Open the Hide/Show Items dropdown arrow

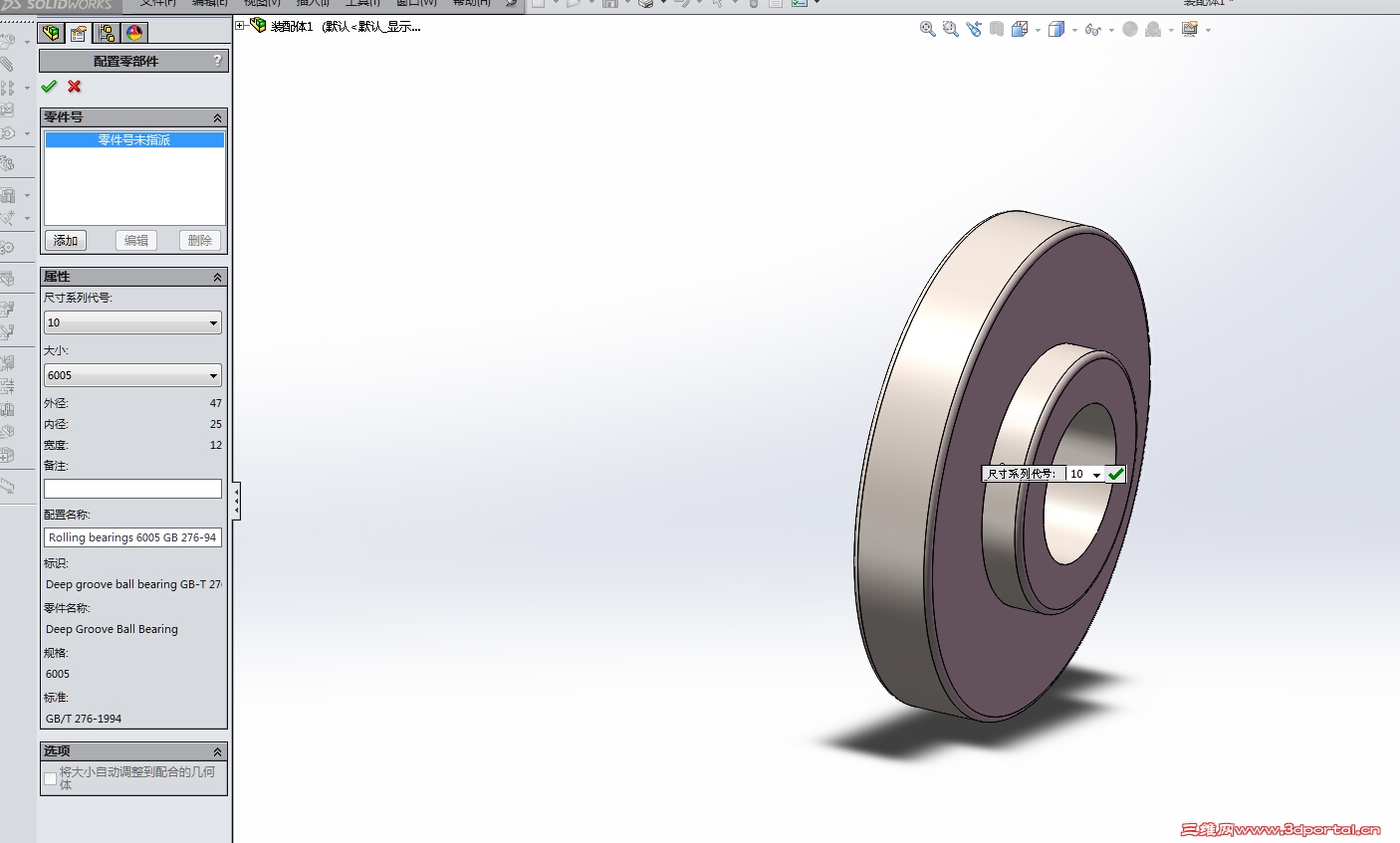click(1111, 30)
